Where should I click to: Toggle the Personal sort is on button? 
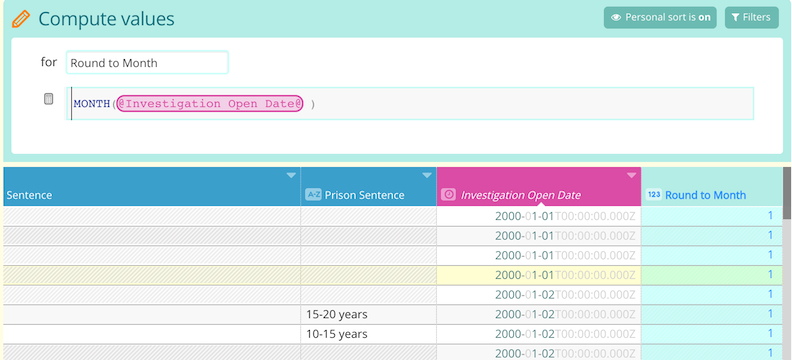click(660, 18)
